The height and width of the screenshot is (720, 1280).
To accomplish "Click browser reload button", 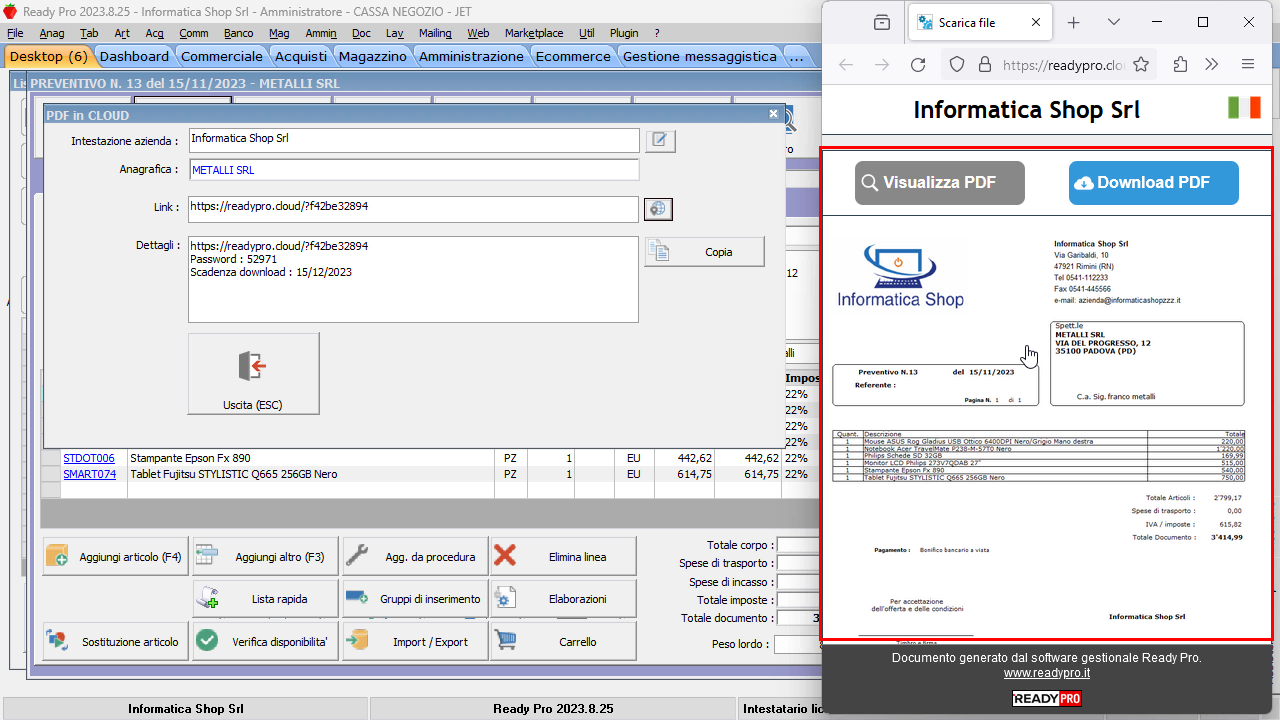I will pos(917,65).
